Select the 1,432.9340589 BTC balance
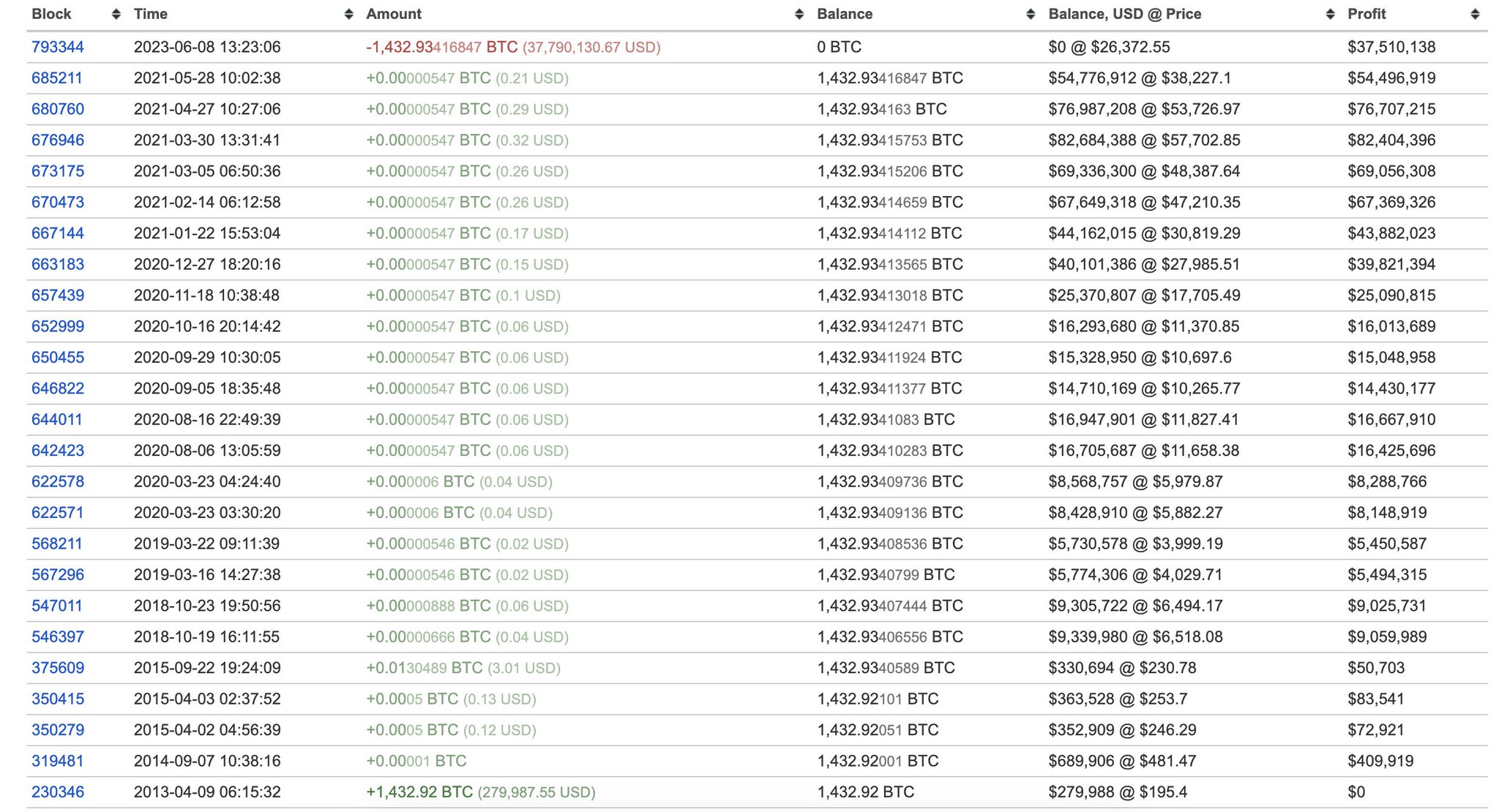This screenshot has width=1499, height=812. coord(886,669)
